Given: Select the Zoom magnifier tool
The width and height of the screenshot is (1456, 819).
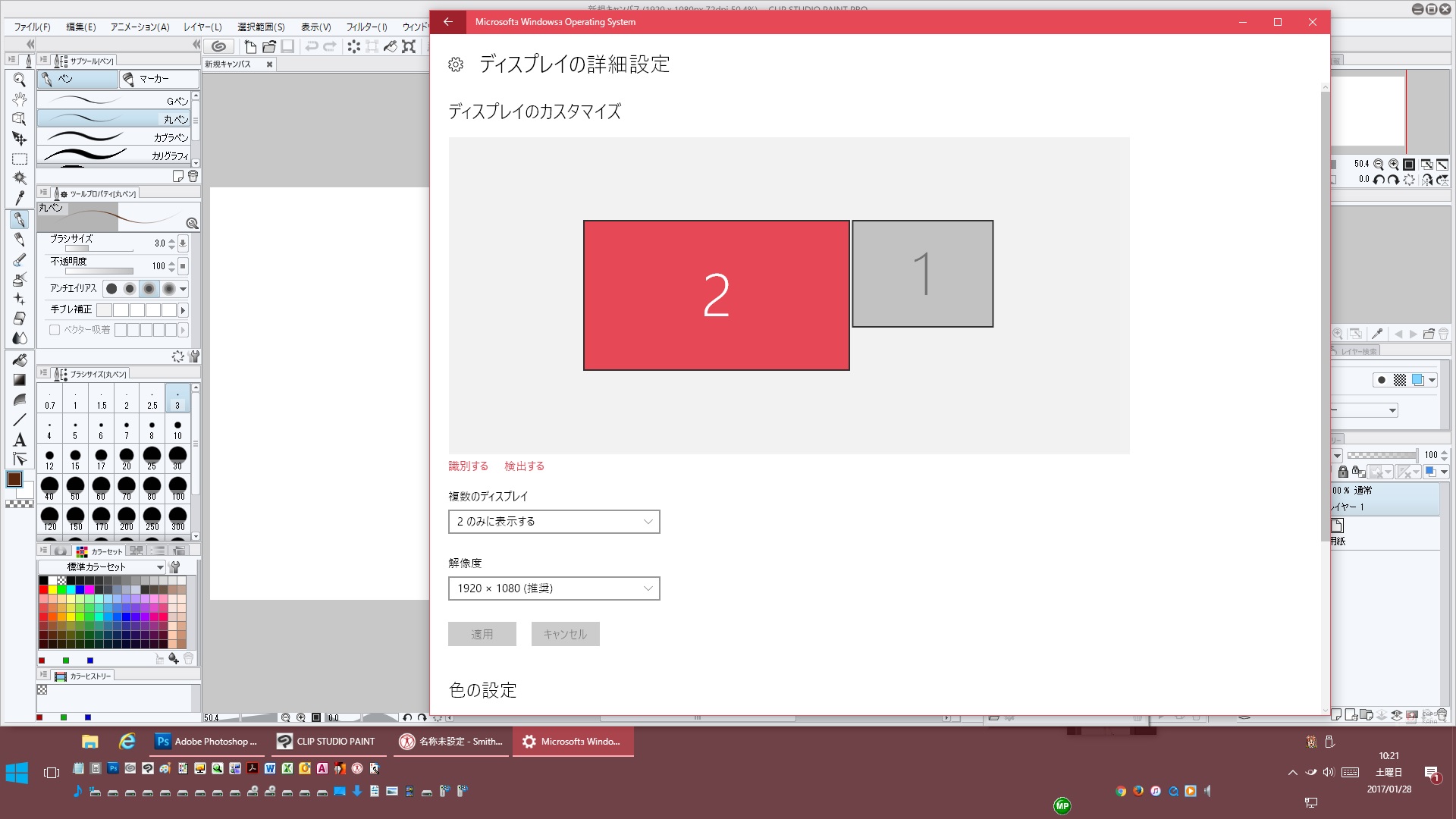Looking at the screenshot, I should 20,80.
